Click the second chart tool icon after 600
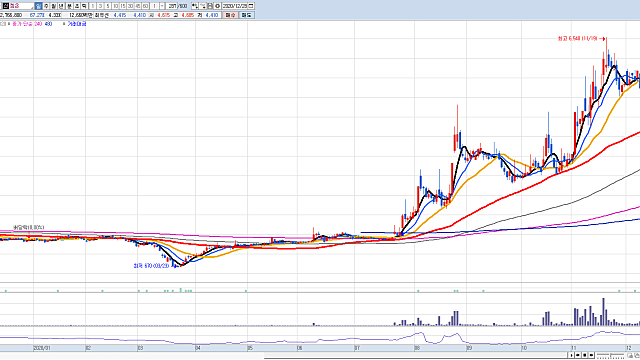This screenshot has height=360, width=640. [202, 6]
